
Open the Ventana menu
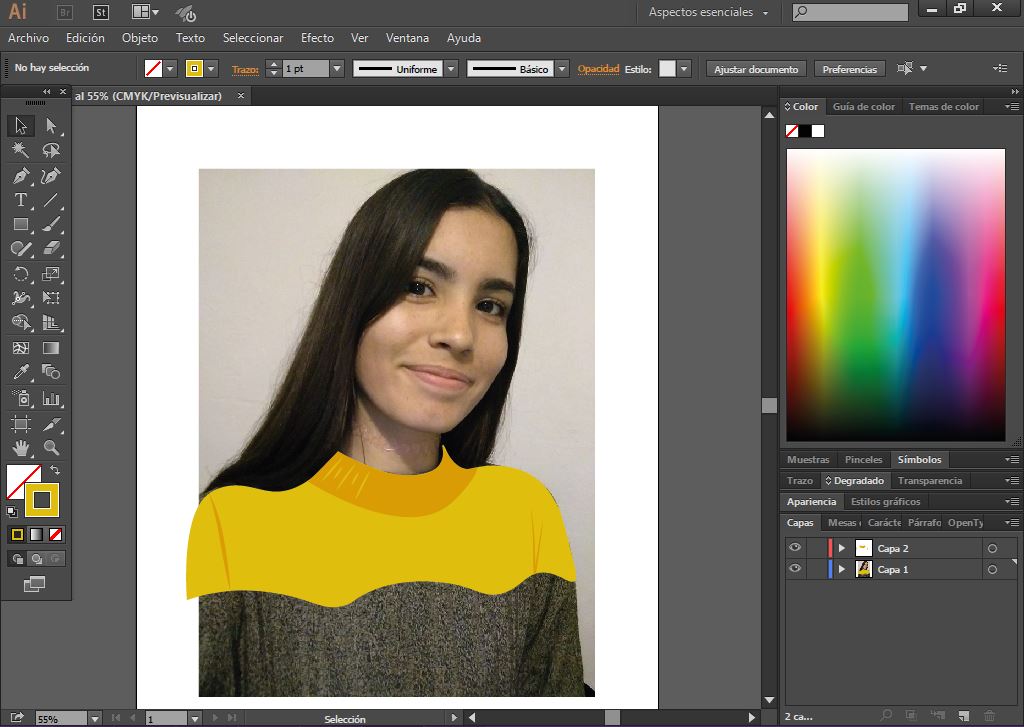coord(408,38)
